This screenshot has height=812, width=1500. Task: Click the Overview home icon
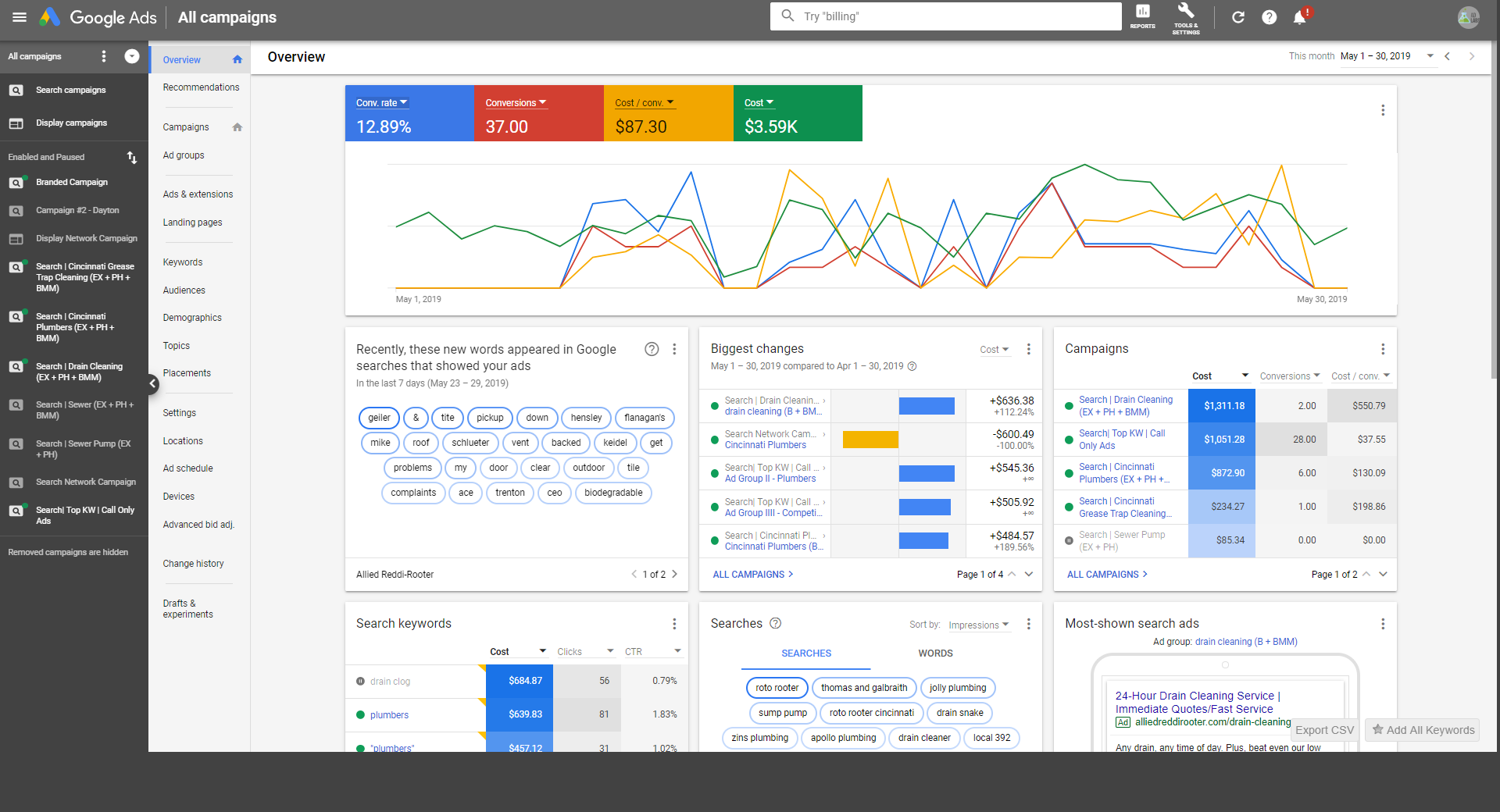[237, 59]
